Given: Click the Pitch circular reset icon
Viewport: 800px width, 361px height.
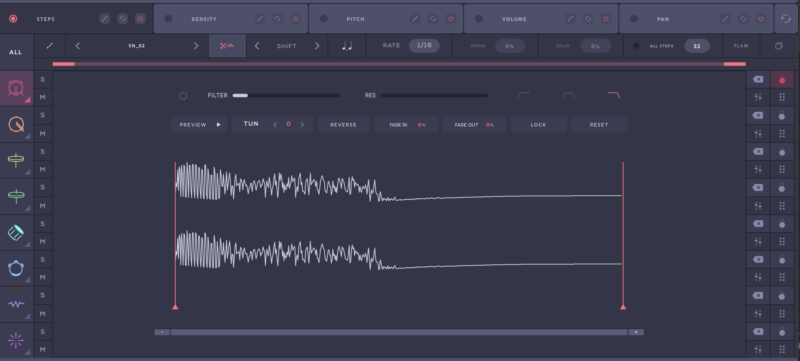Looking at the screenshot, I should (x=433, y=19).
